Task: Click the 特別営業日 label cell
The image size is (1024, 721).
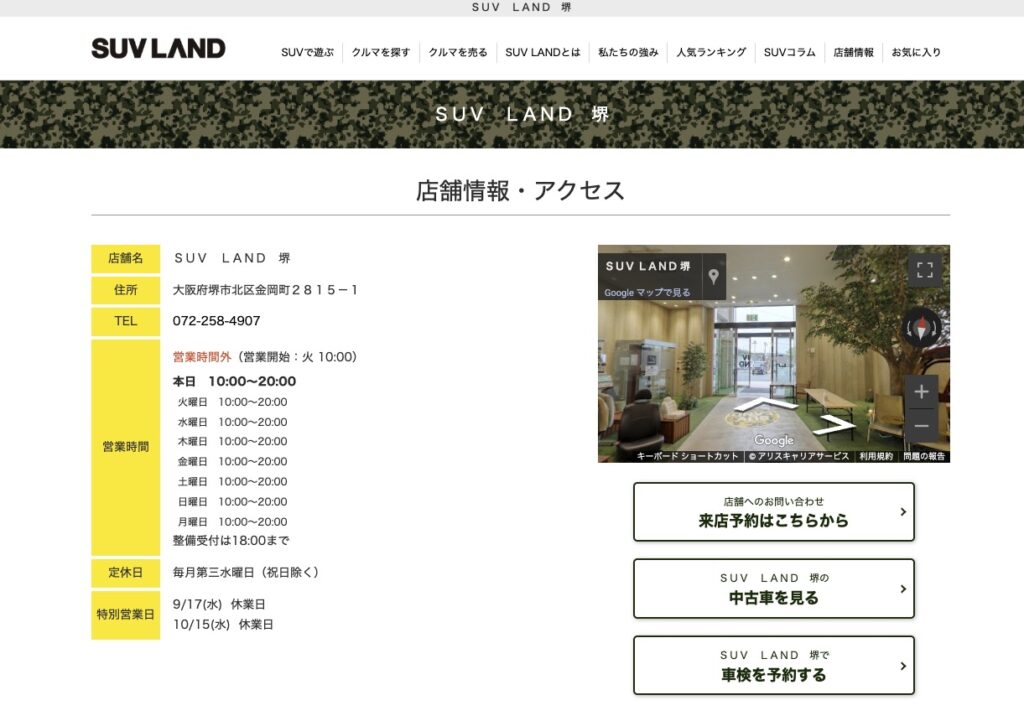Action: 125,615
